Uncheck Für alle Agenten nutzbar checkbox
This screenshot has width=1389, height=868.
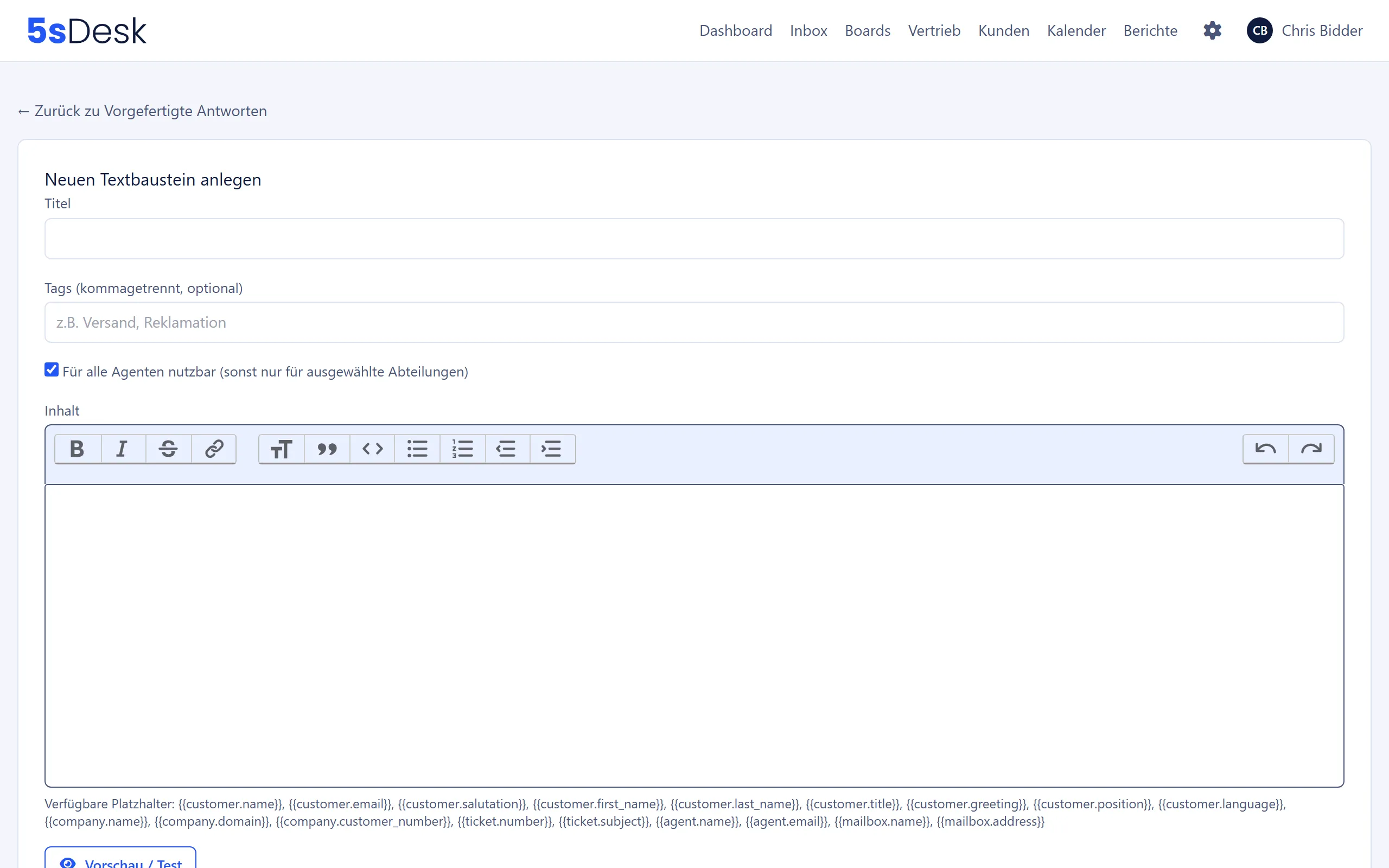click(52, 369)
